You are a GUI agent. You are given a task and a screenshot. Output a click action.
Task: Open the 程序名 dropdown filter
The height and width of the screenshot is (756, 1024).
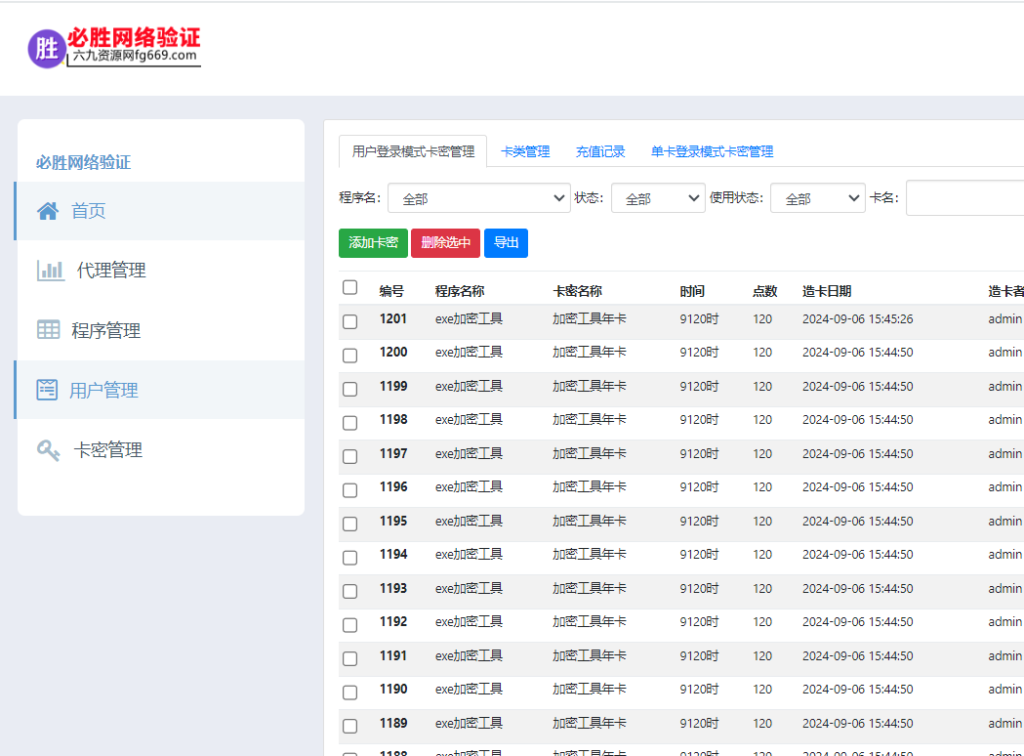pos(479,199)
